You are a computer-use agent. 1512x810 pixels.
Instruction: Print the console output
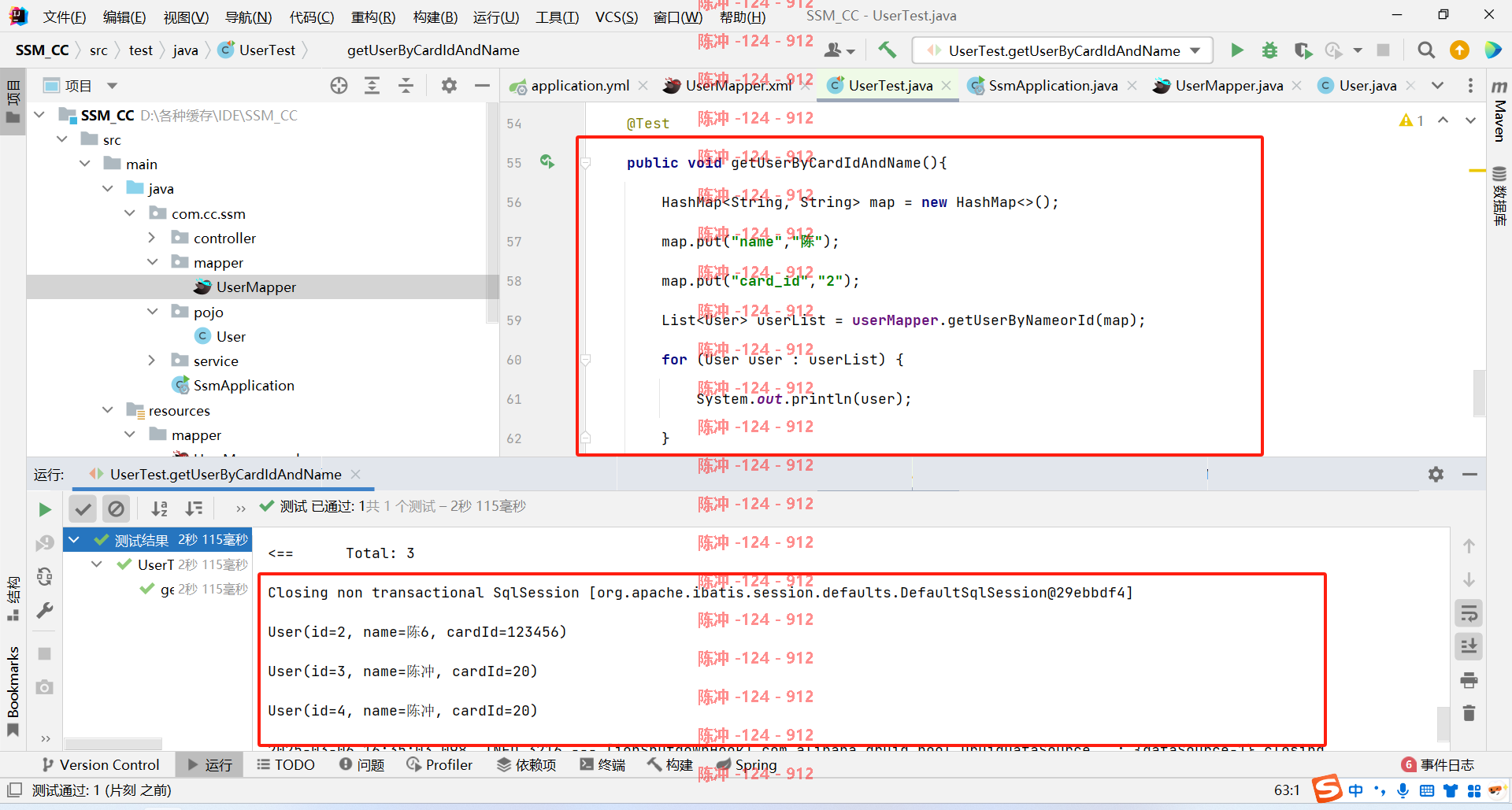(x=1469, y=680)
